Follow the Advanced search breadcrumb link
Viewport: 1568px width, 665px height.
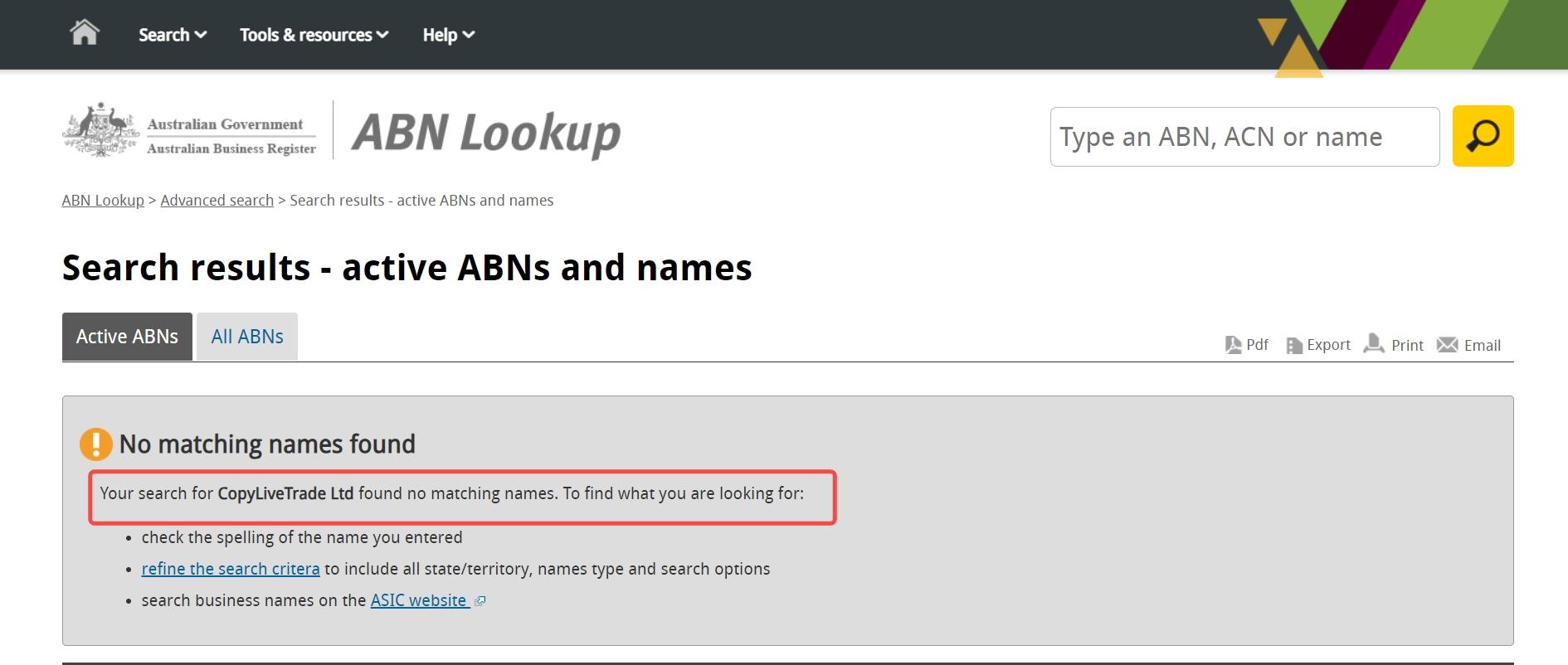pyautogui.click(x=217, y=201)
